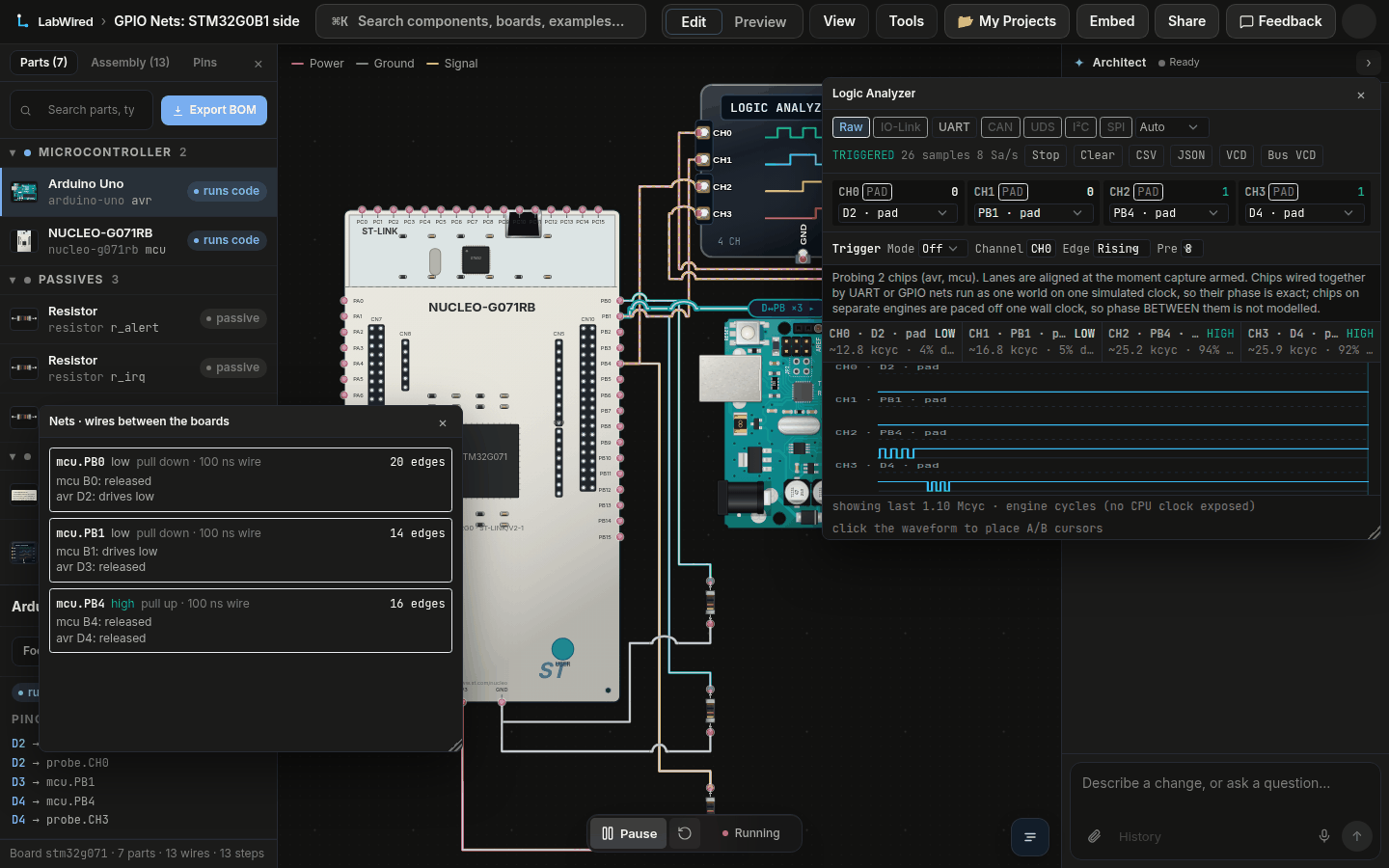Close the Logic Analyzer window
The image size is (1389, 868).
point(1361,95)
